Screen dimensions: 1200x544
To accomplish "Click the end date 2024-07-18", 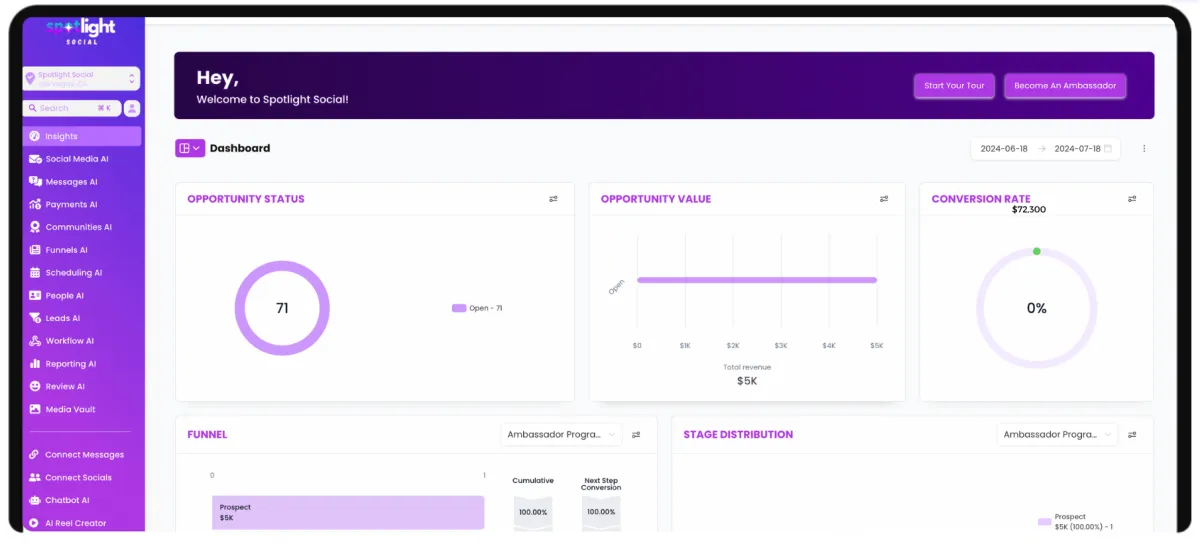I will pyautogui.click(x=1077, y=149).
